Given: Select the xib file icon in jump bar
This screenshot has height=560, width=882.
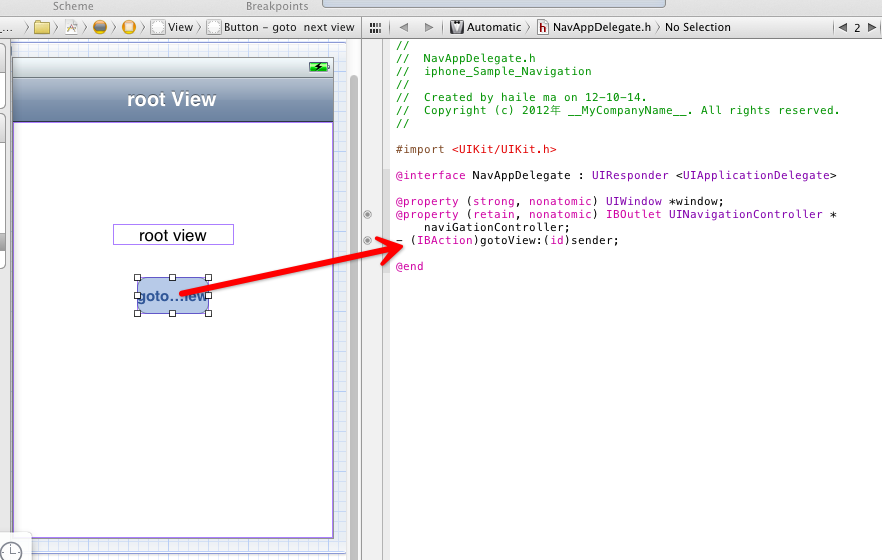Looking at the screenshot, I should (71, 27).
